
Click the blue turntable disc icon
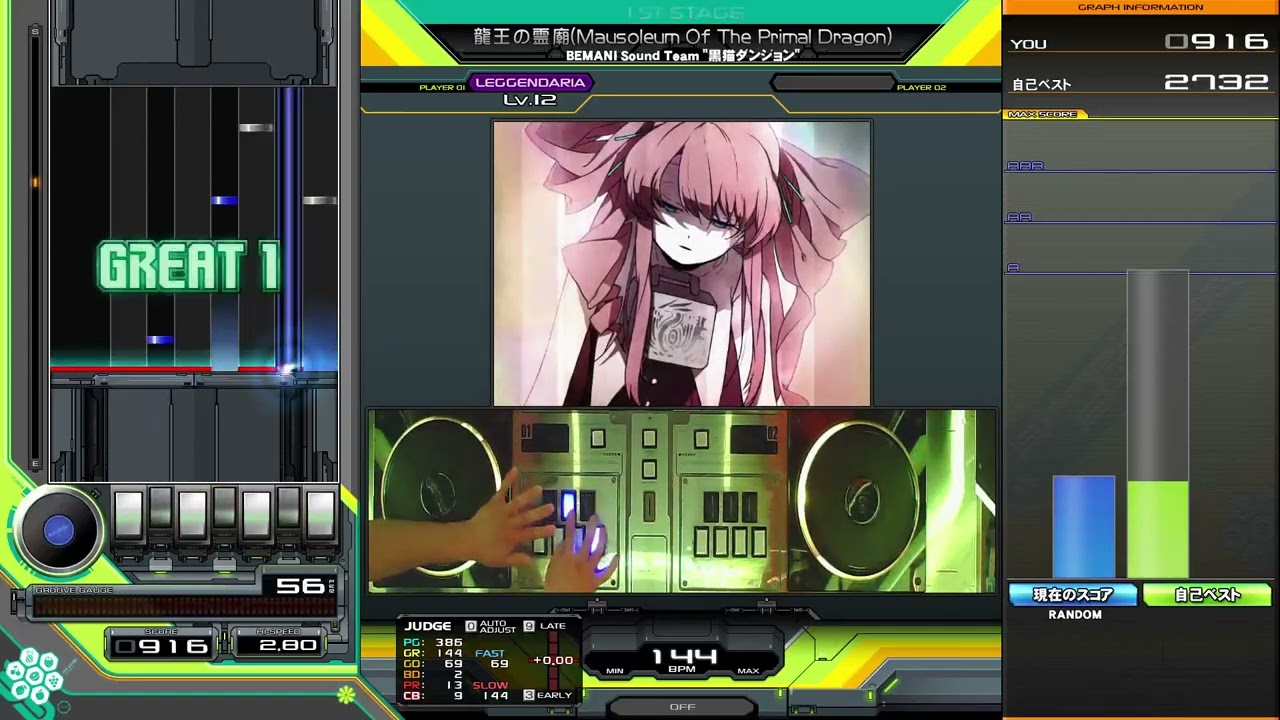tap(59, 530)
